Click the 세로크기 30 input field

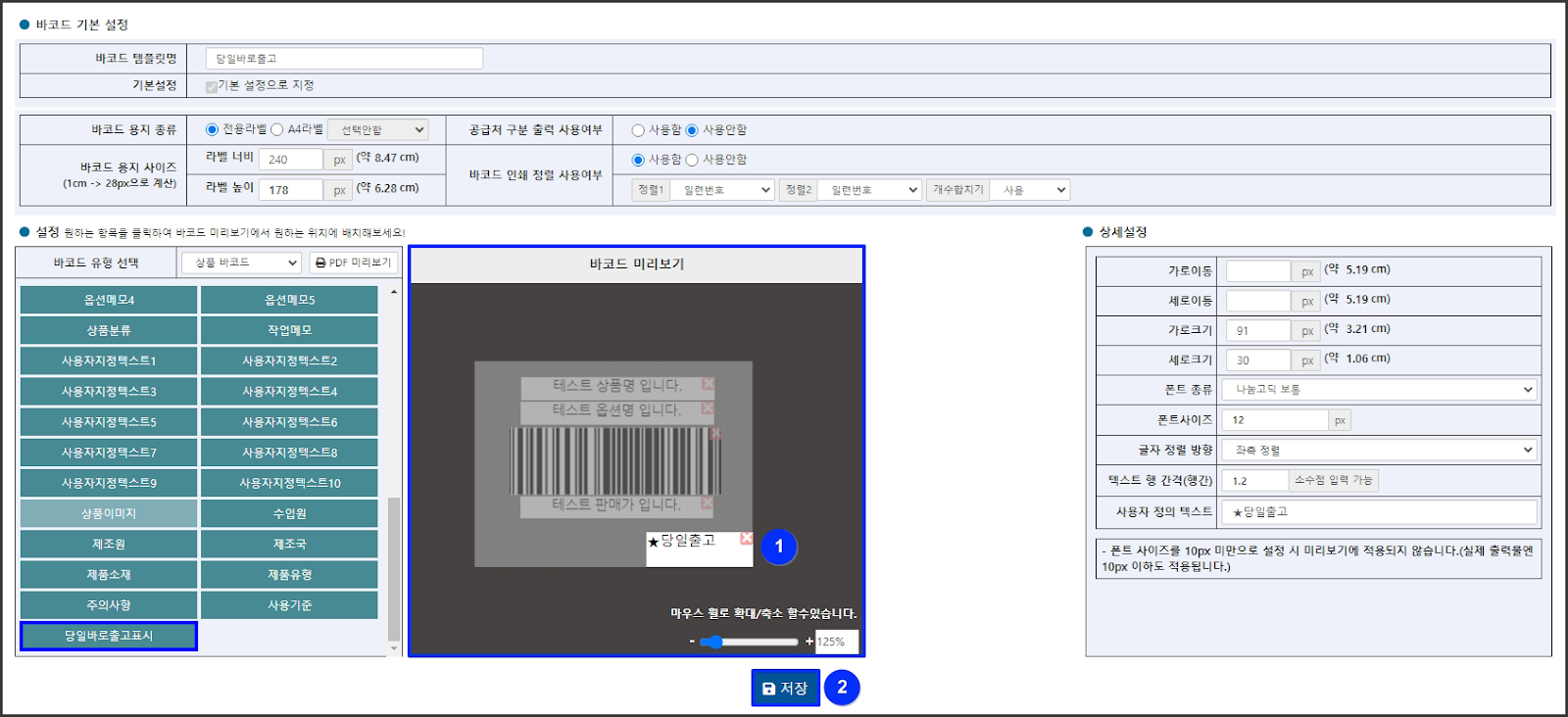(x=1258, y=360)
